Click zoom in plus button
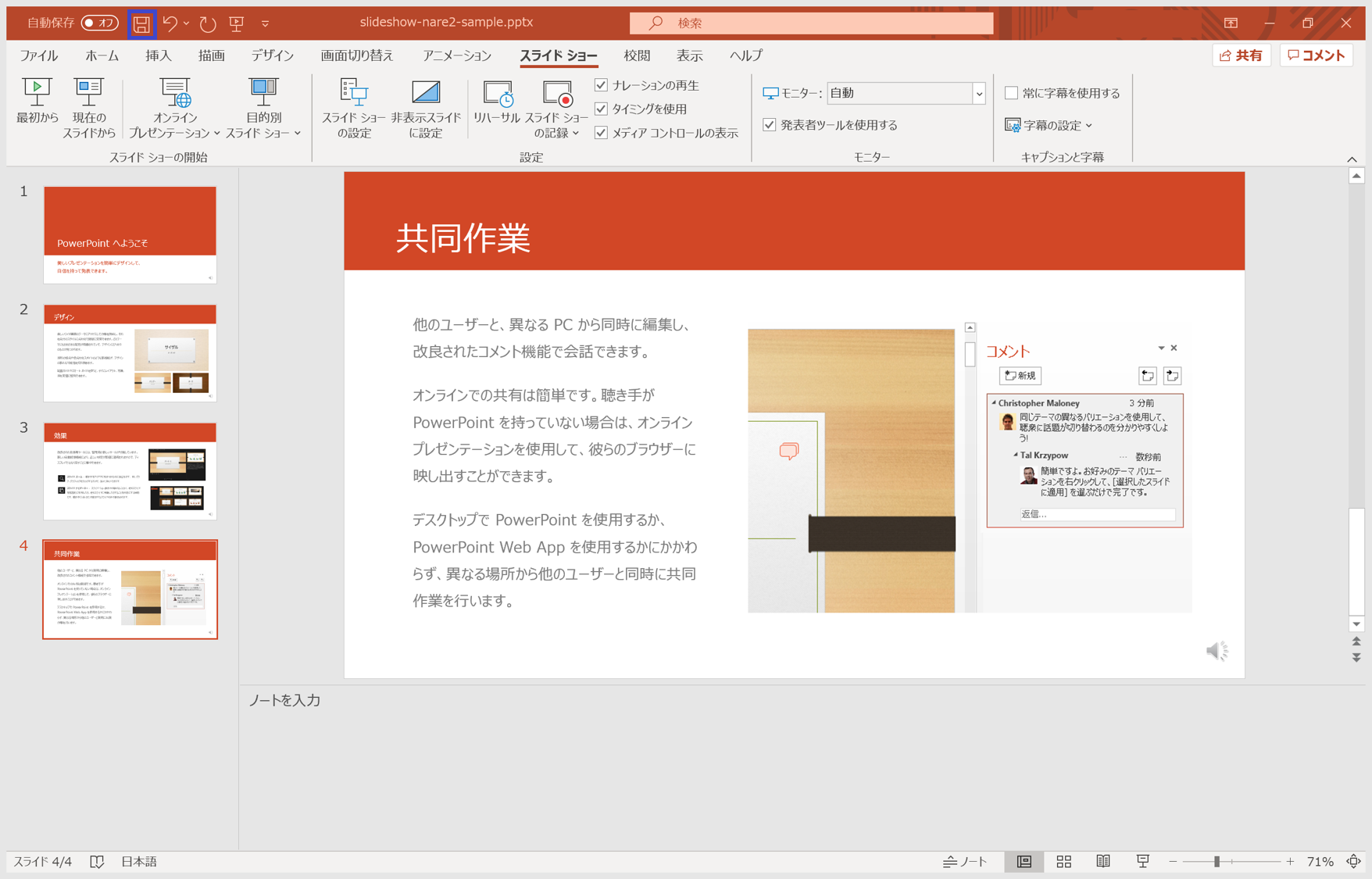Image resolution: width=1372 pixels, height=879 pixels. coord(1290,861)
